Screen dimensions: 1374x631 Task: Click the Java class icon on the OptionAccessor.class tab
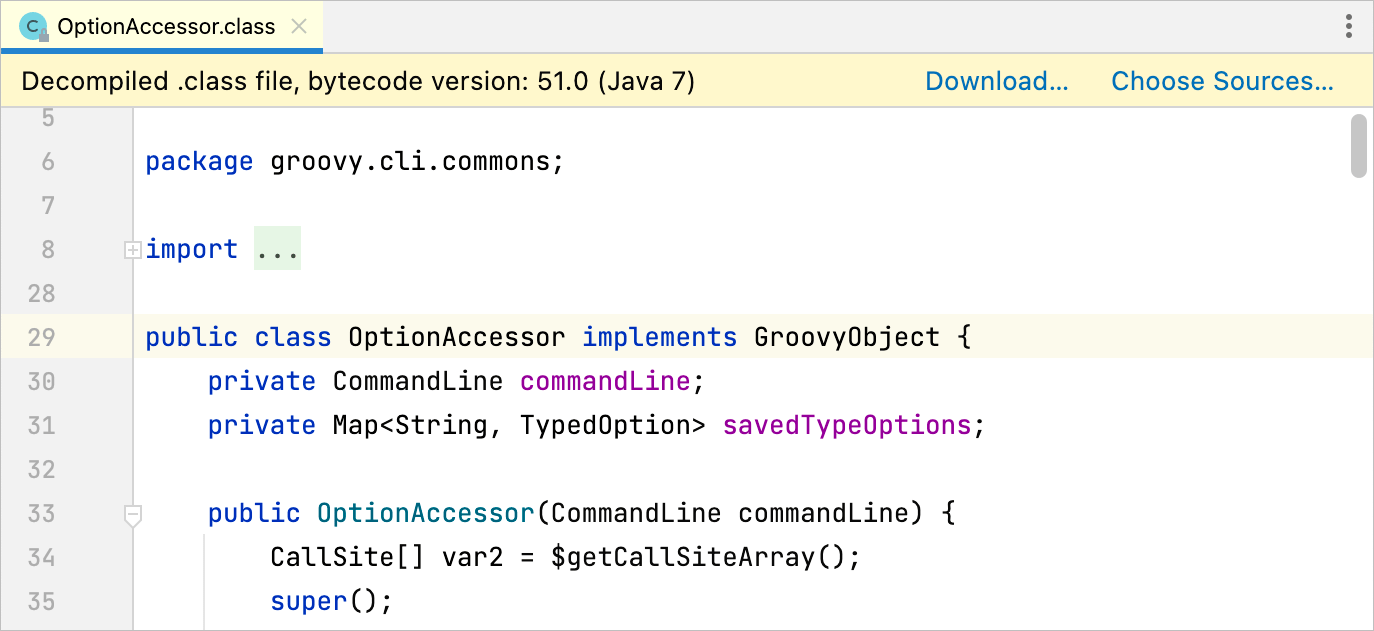pyautogui.click(x=33, y=26)
